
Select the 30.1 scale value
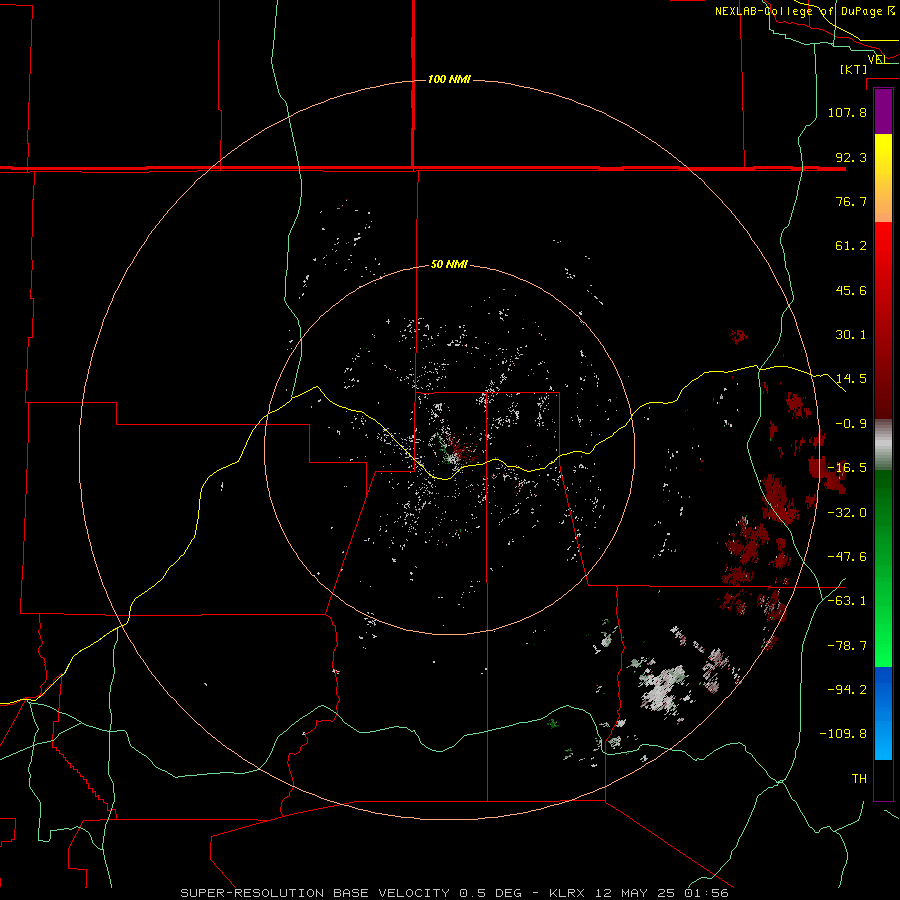tap(851, 335)
